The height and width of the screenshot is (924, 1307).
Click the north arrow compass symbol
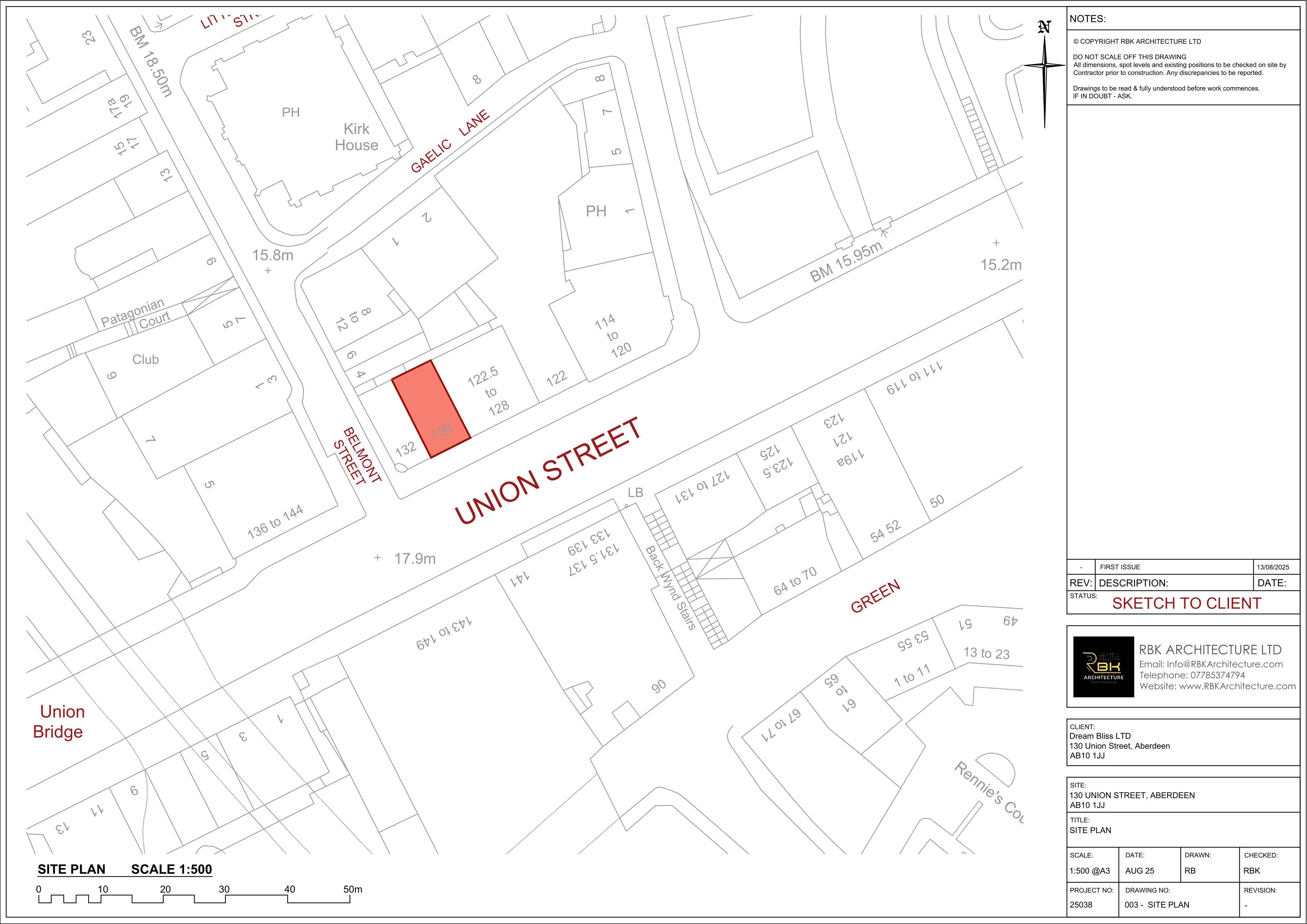(1045, 74)
